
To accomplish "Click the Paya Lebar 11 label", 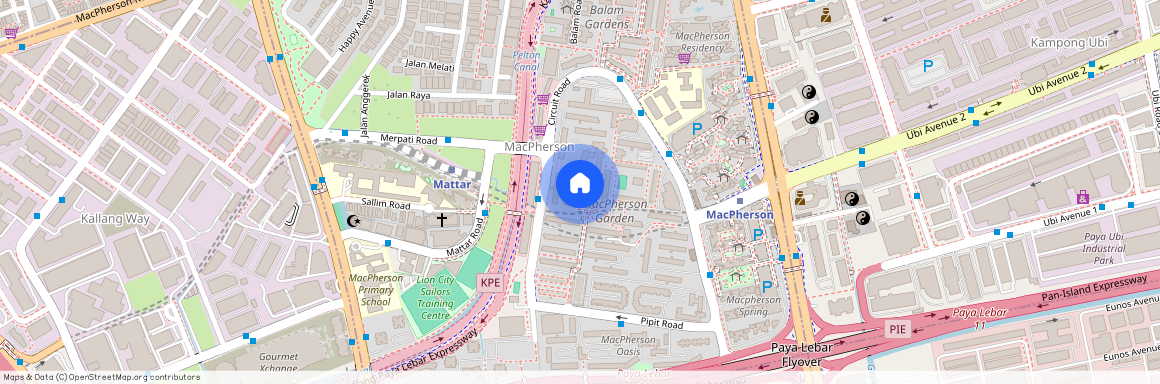I will pos(979,318).
